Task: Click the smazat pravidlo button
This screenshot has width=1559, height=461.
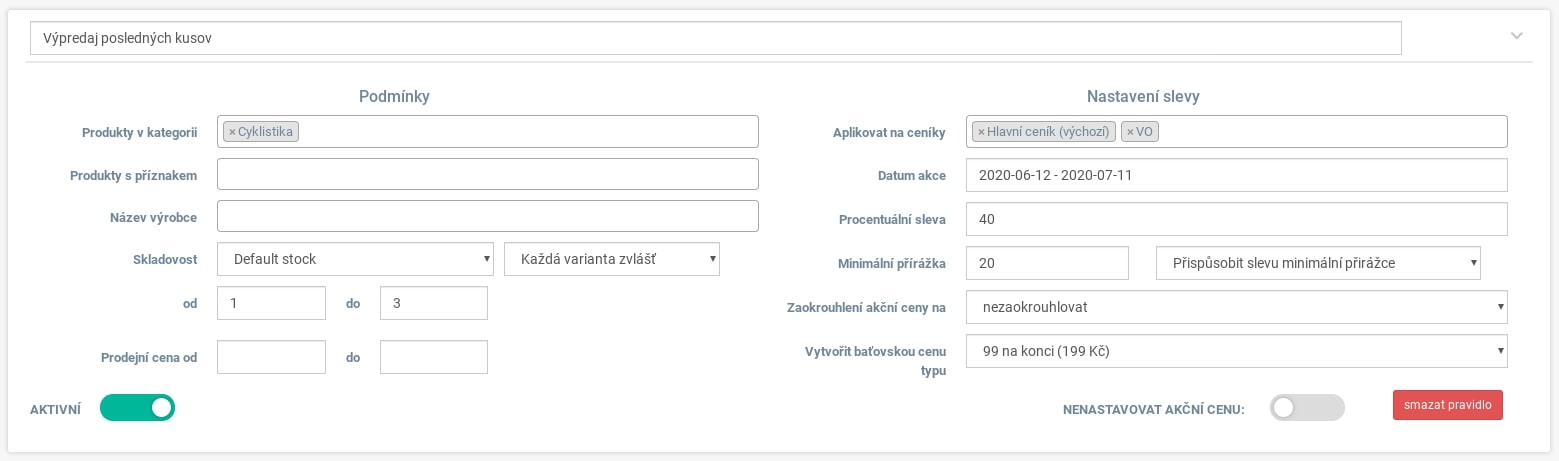Action: pos(1447,405)
